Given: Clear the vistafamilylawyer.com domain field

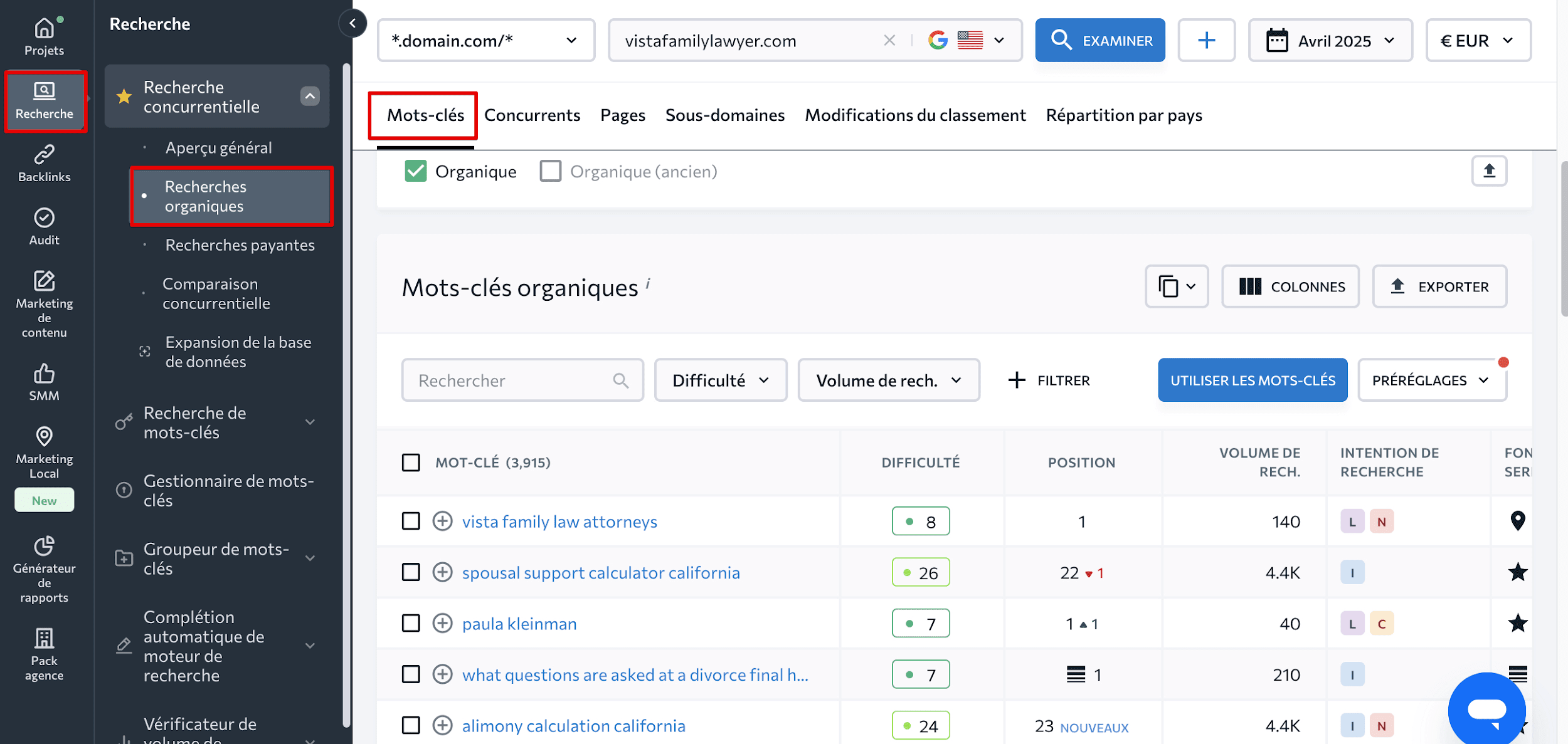Looking at the screenshot, I should 889,41.
